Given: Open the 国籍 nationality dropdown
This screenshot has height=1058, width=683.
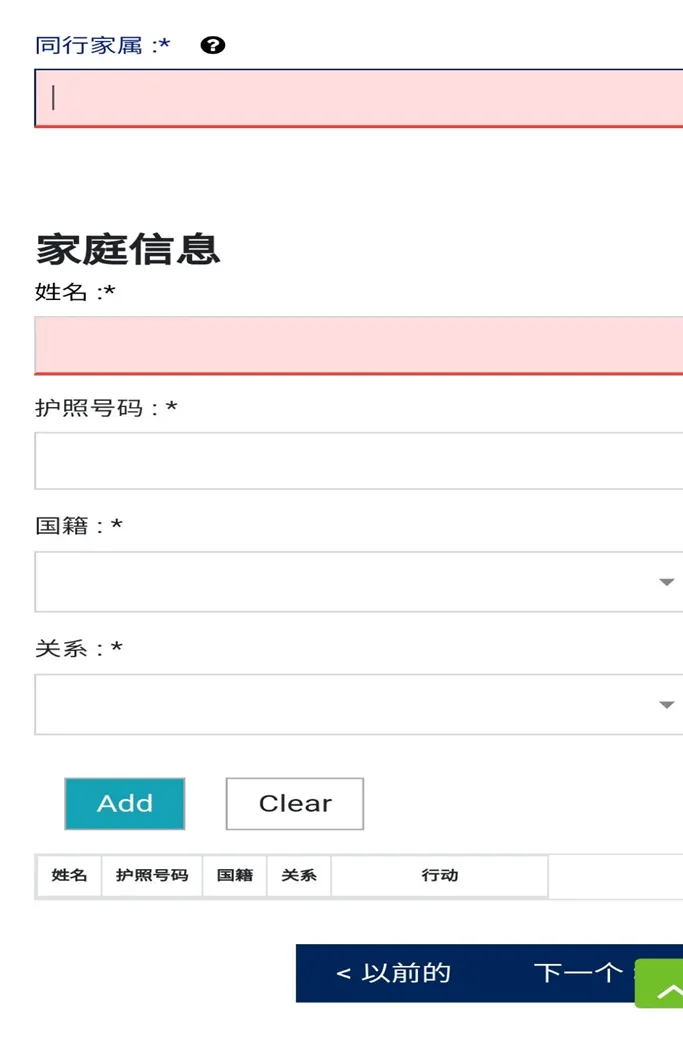Looking at the screenshot, I should click(350, 582).
